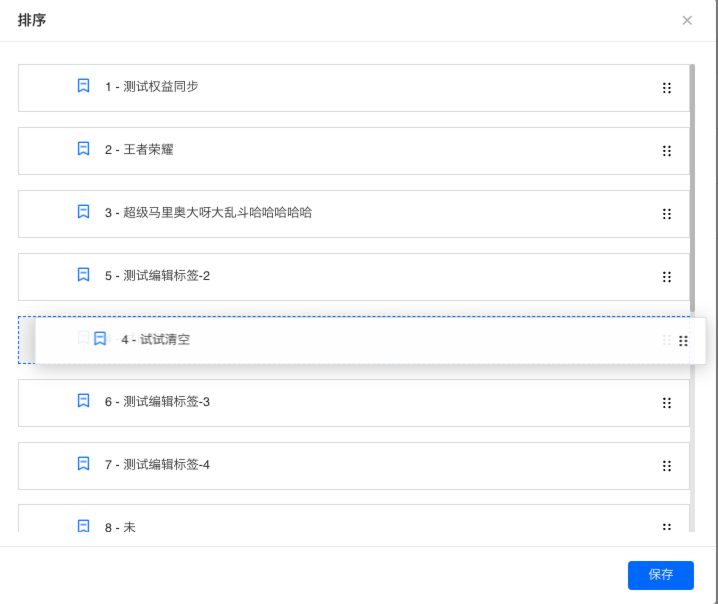Click the bookmark icon for 测试编辑标签-2

(83, 275)
